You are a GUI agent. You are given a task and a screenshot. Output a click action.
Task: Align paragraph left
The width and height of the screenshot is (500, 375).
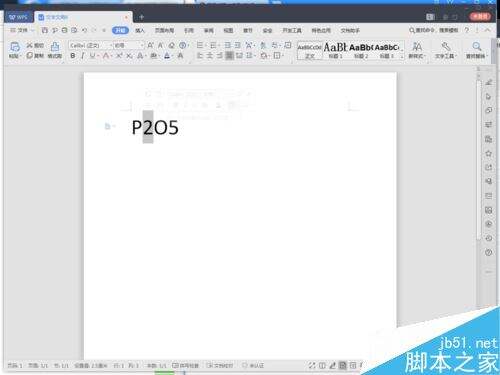tap(200, 56)
